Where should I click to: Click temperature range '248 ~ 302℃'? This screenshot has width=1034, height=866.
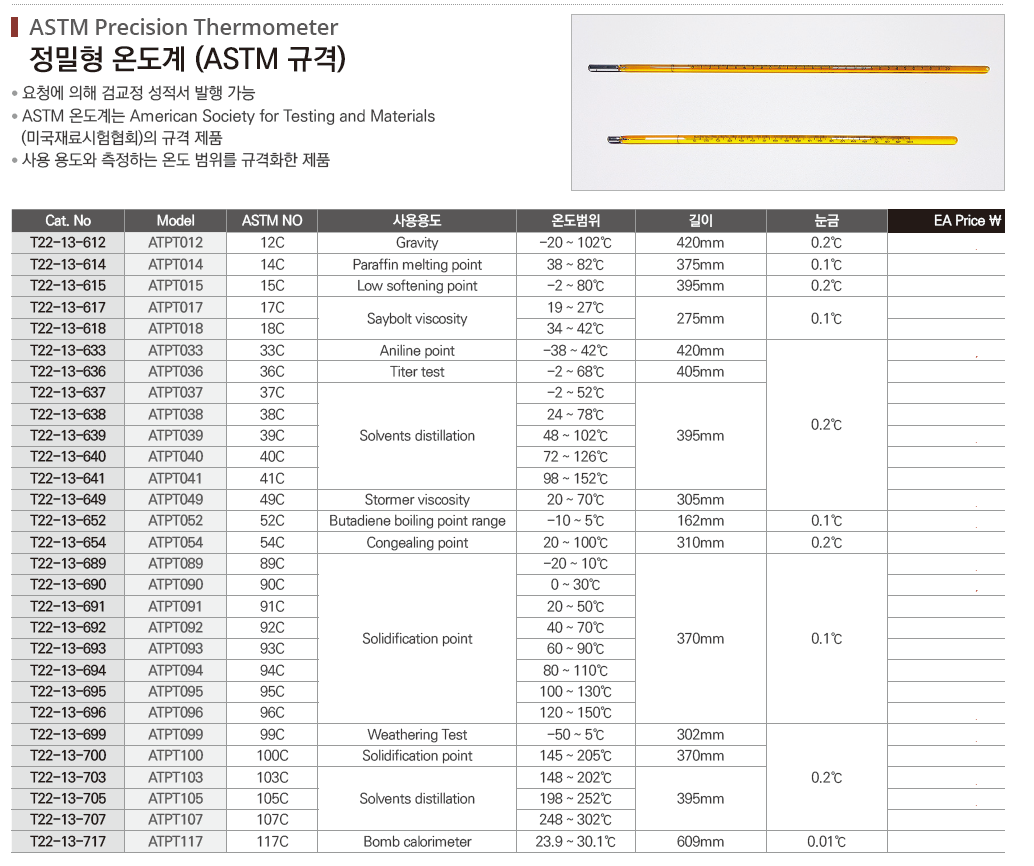(x=576, y=819)
